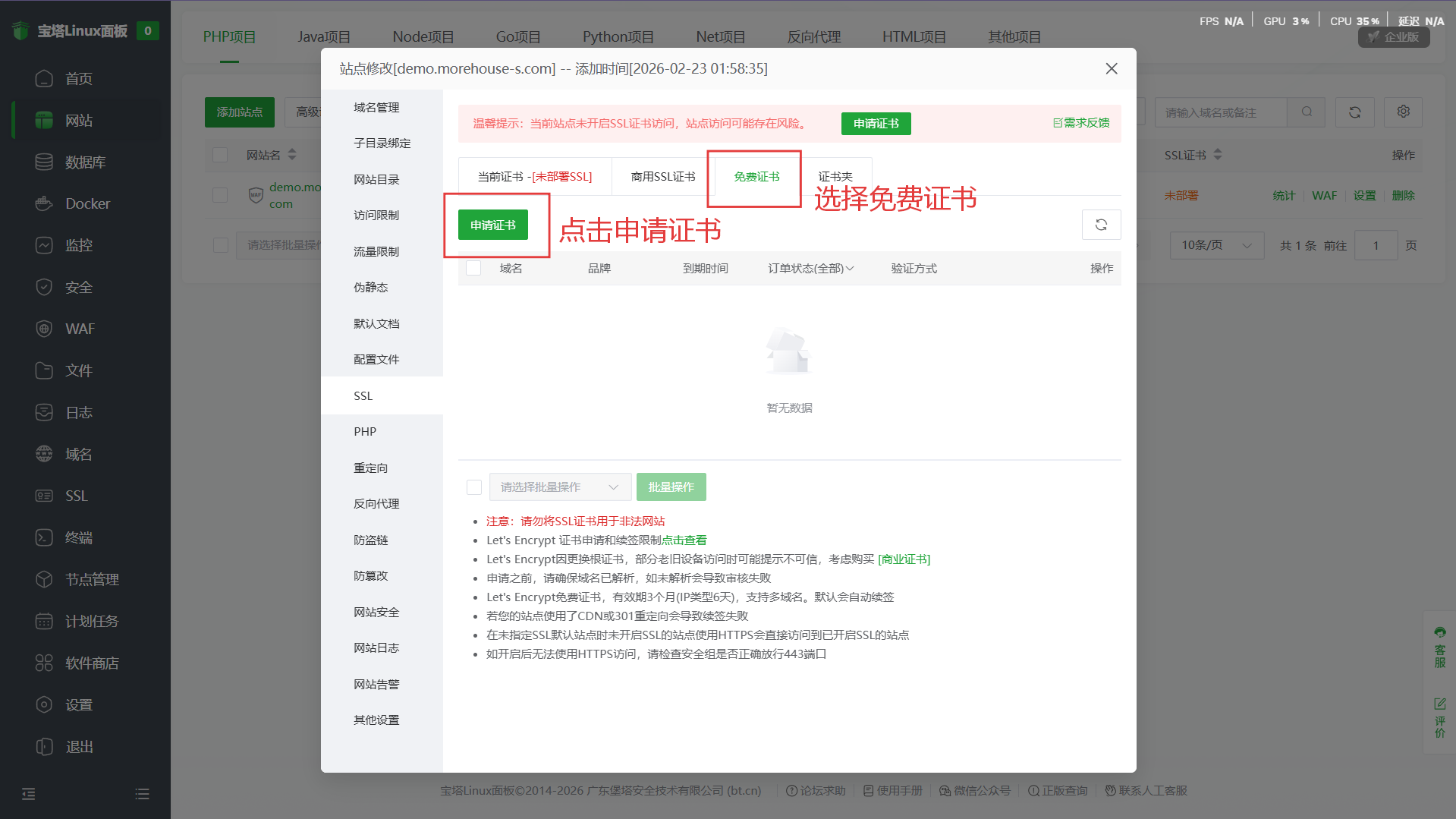This screenshot has height=819, width=1456.
Task: Expand the 订单状态(全部) filter dropdown
Action: tap(810, 268)
